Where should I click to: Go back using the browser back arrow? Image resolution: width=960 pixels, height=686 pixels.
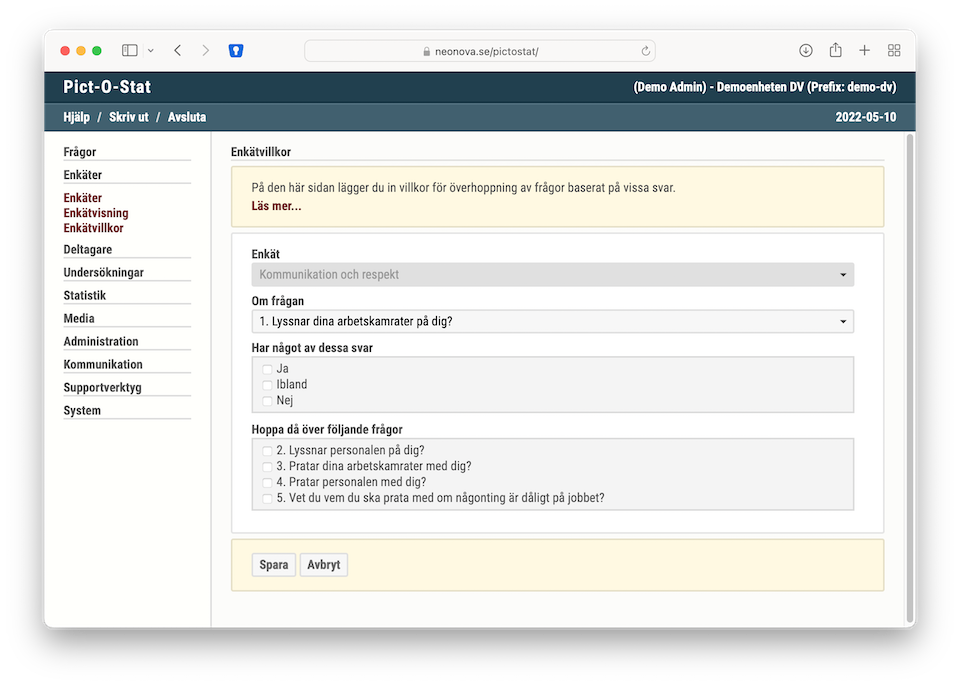pyautogui.click(x=178, y=50)
